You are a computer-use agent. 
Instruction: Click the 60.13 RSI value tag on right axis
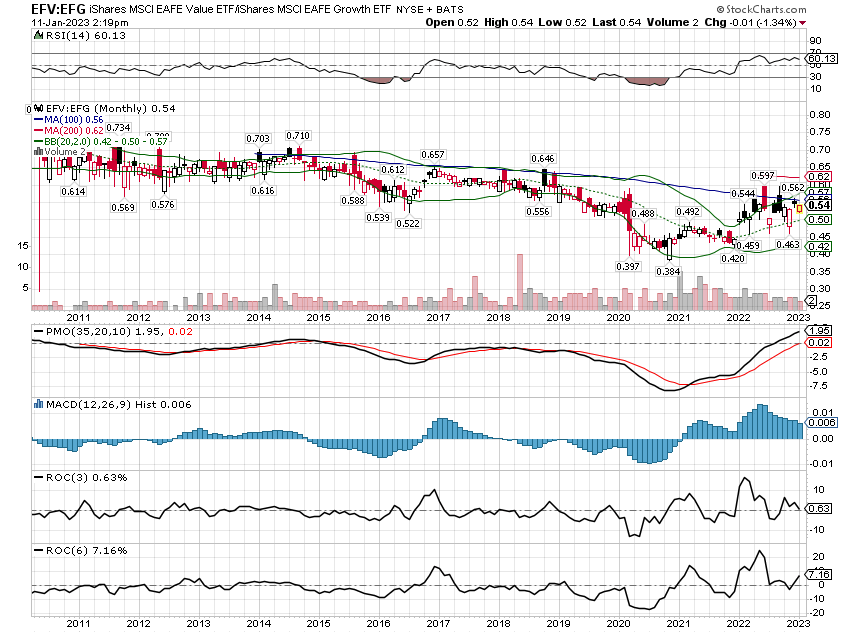click(x=822, y=59)
